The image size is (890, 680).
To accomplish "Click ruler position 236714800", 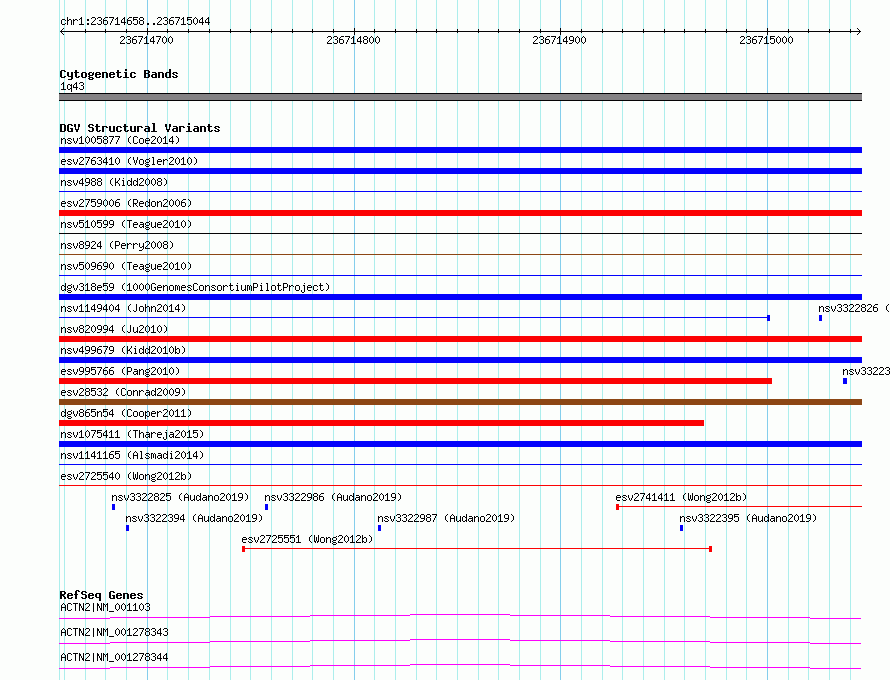I will point(353,40).
